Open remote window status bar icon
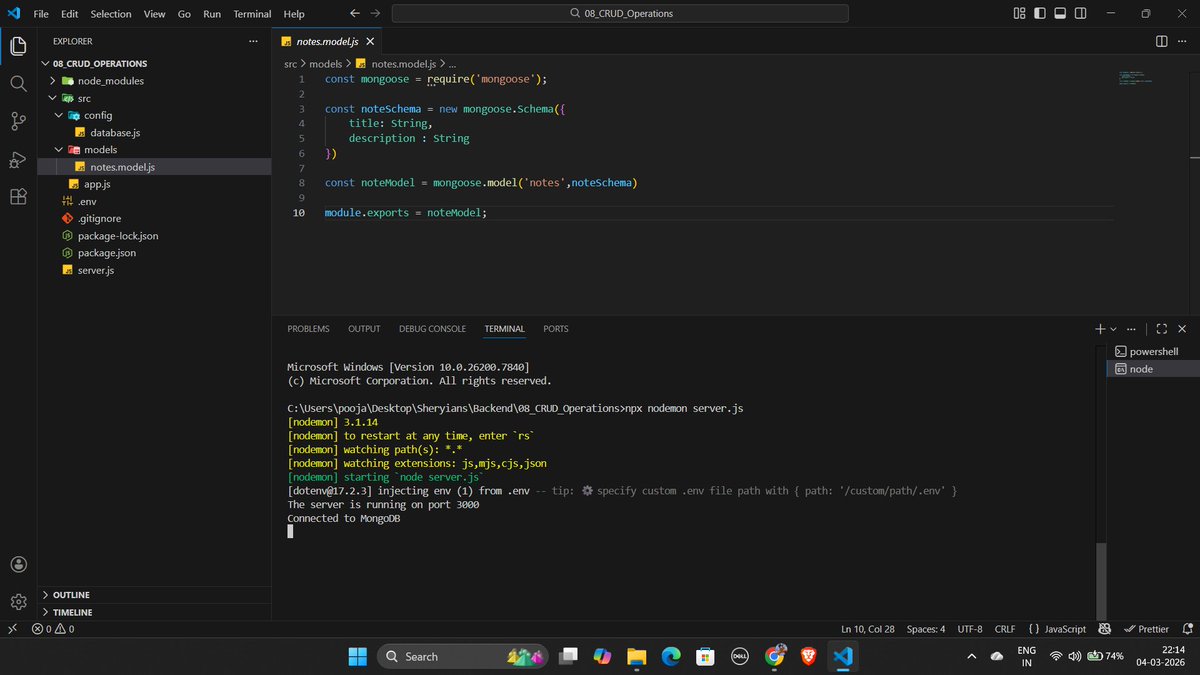Screen dimensions: 1200x675 pyautogui.click(x=12, y=629)
